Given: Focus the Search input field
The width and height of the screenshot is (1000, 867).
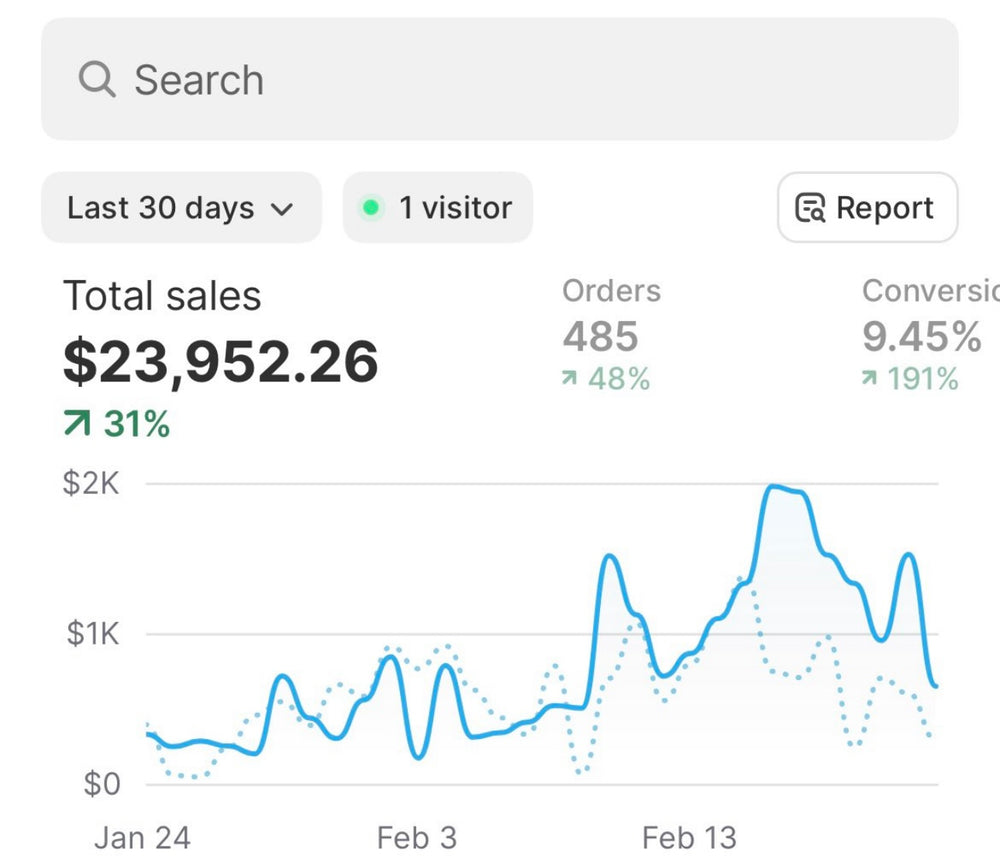Looking at the screenshot, I should 500,79.
